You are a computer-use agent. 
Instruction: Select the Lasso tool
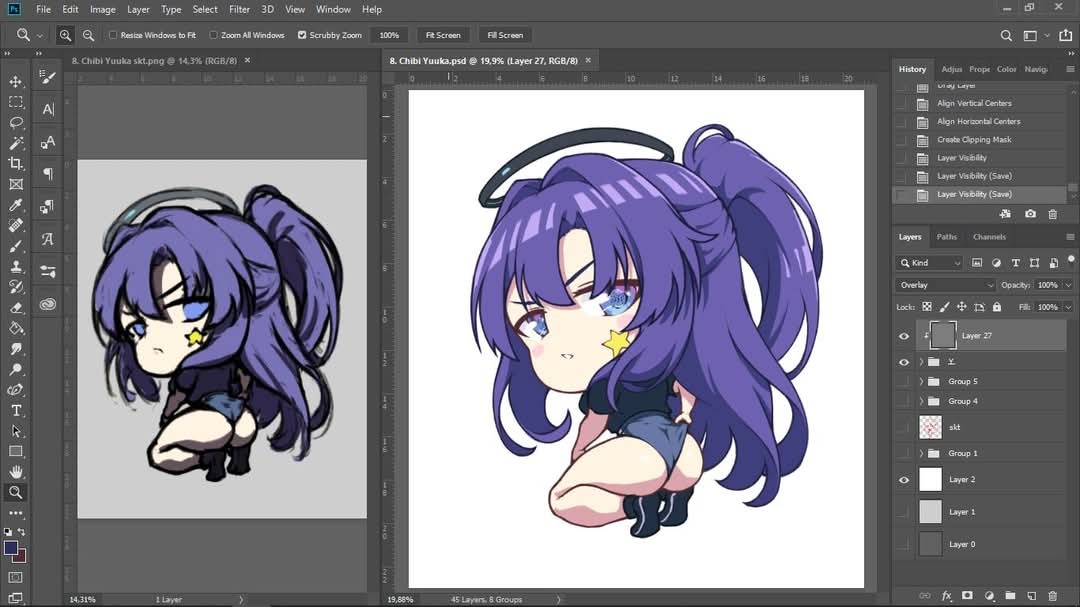[16, 123]
